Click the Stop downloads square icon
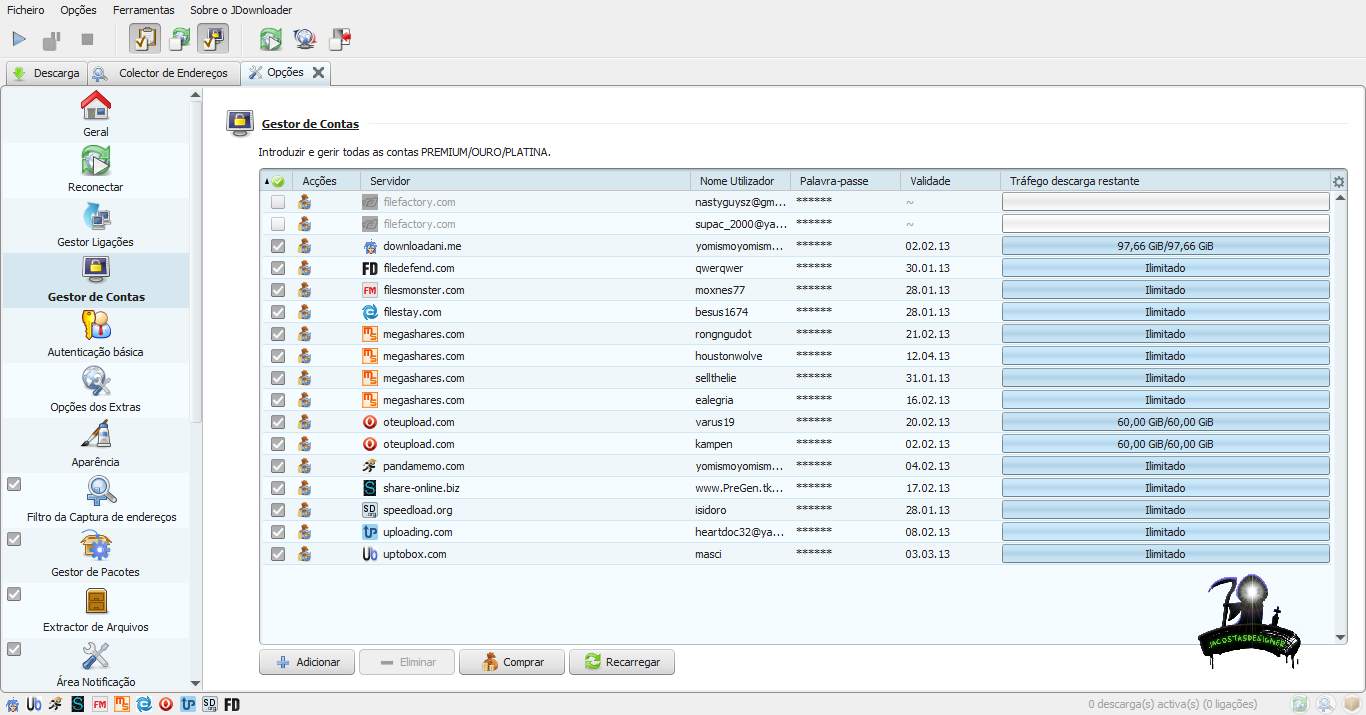 point(87,40)
